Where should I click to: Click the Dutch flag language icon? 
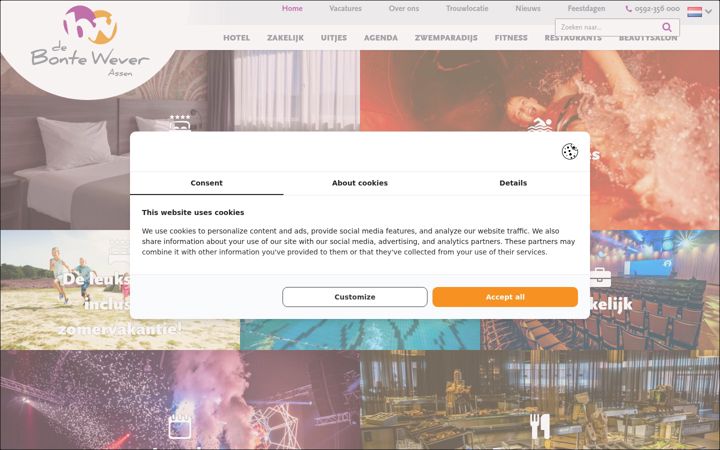pos(694,12)
